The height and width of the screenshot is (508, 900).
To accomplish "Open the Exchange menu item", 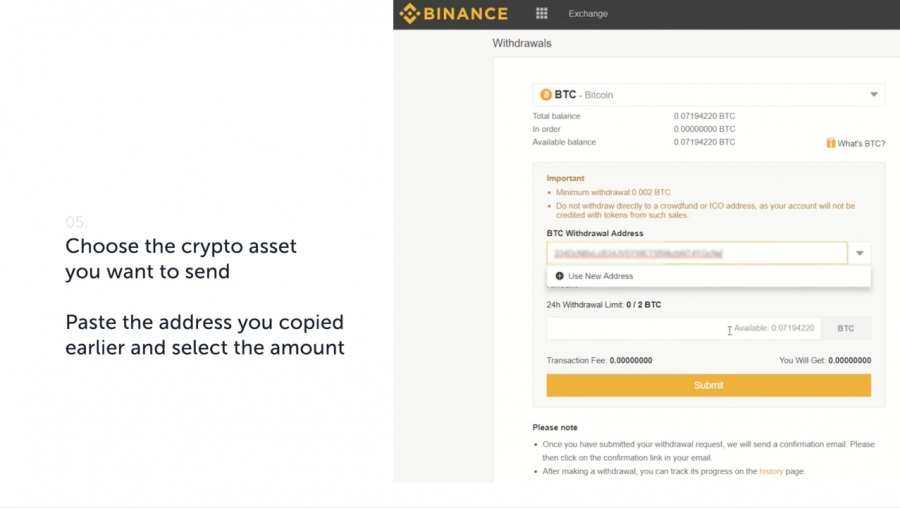I will coord(588,14).
